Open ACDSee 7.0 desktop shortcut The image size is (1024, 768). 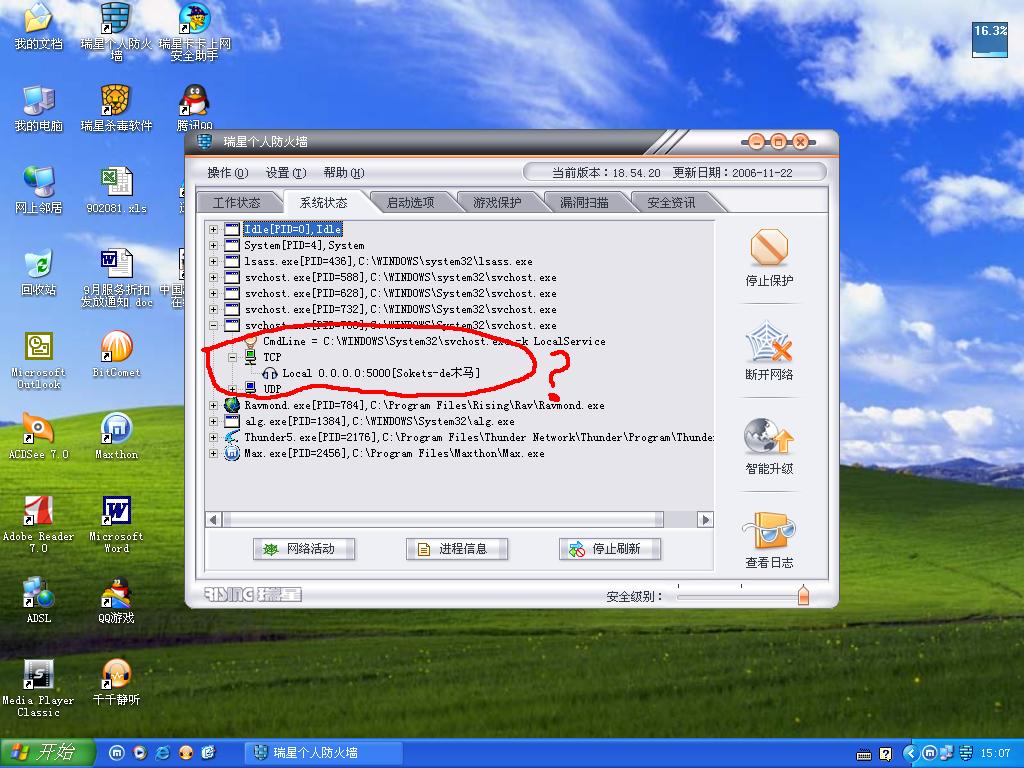pos(38,436)
